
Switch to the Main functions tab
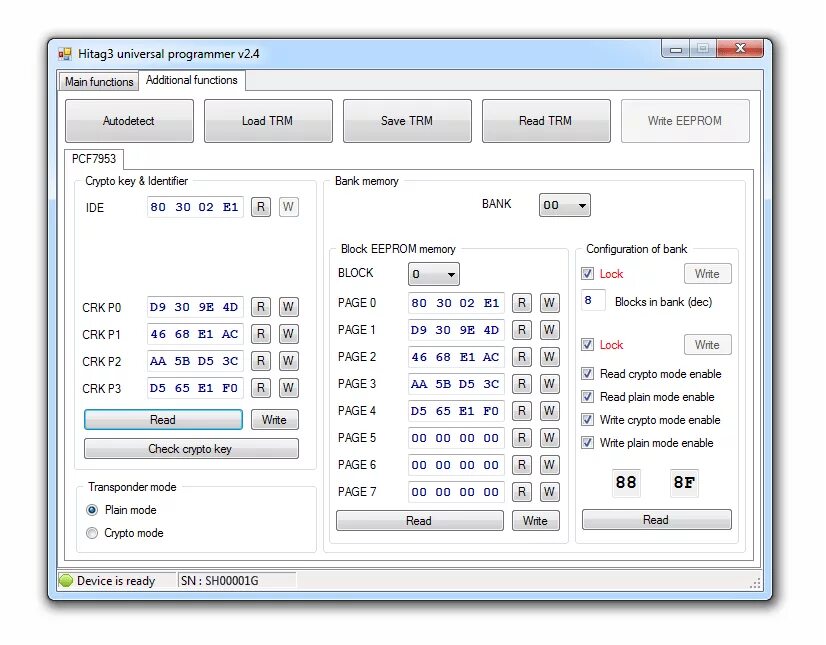pos(99,82)
